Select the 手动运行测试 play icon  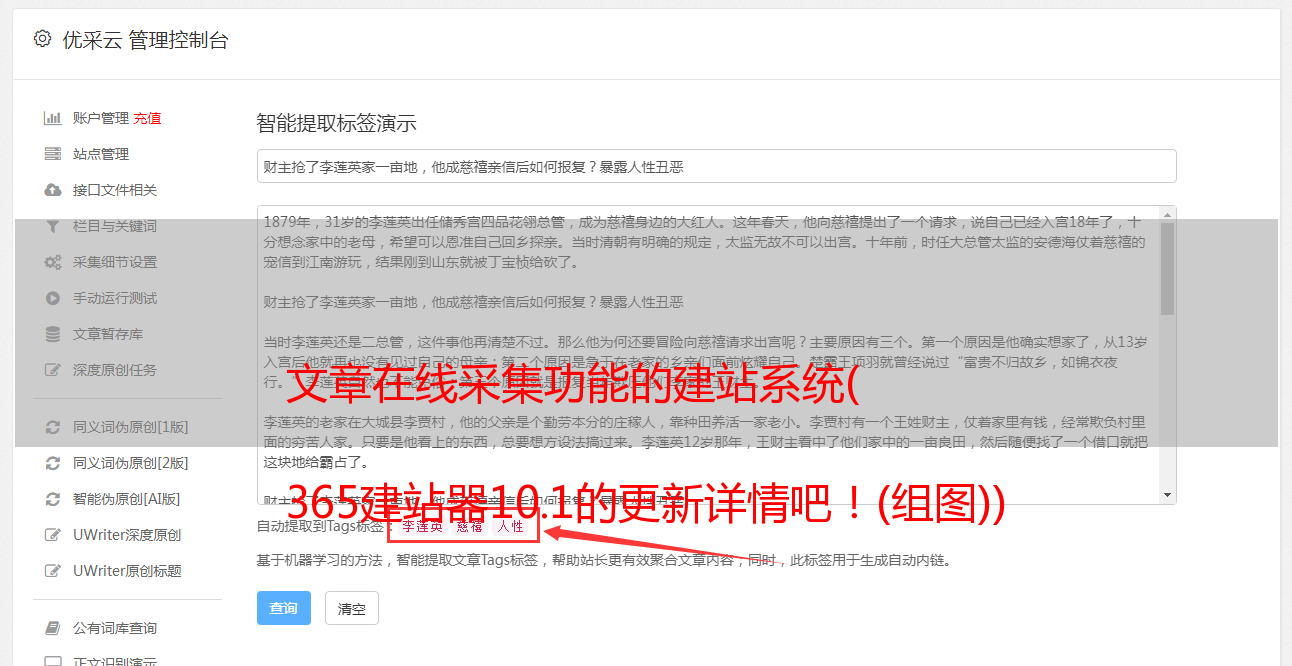click(52, 298)
